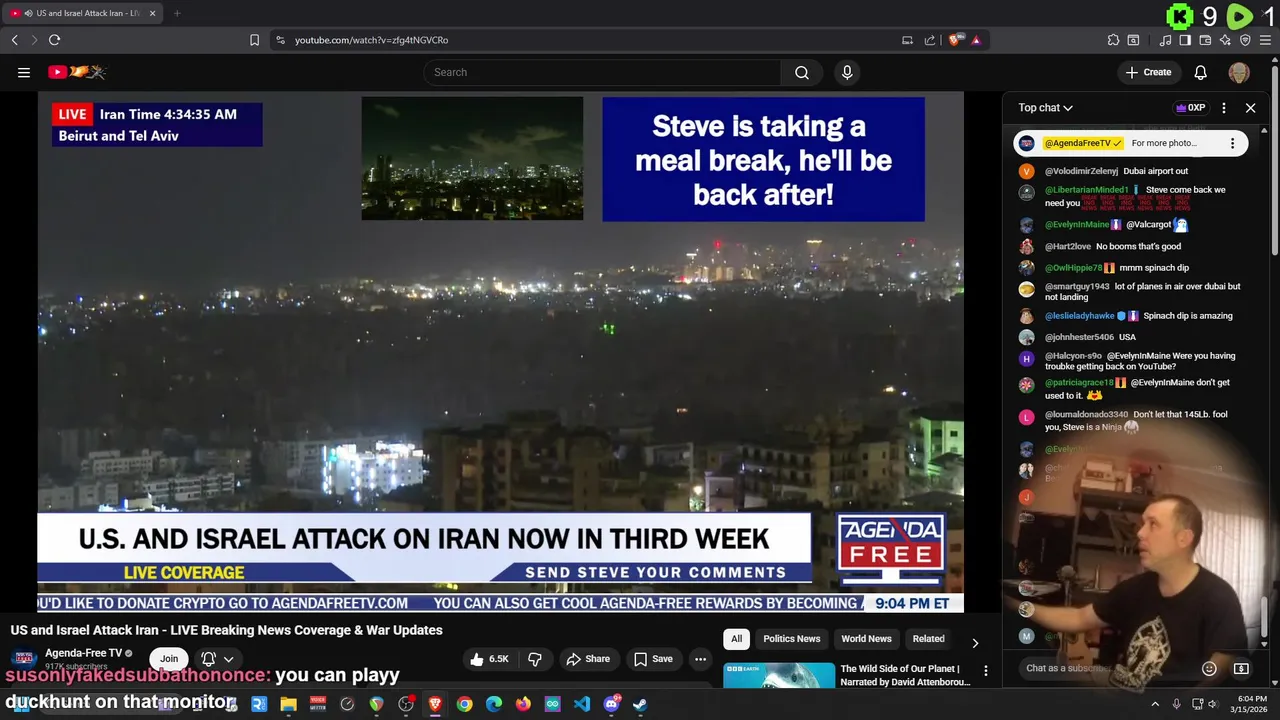Open the YouTube hamburger guide menu
Viewport: 1280px width, 720px height.
(24, 72)
